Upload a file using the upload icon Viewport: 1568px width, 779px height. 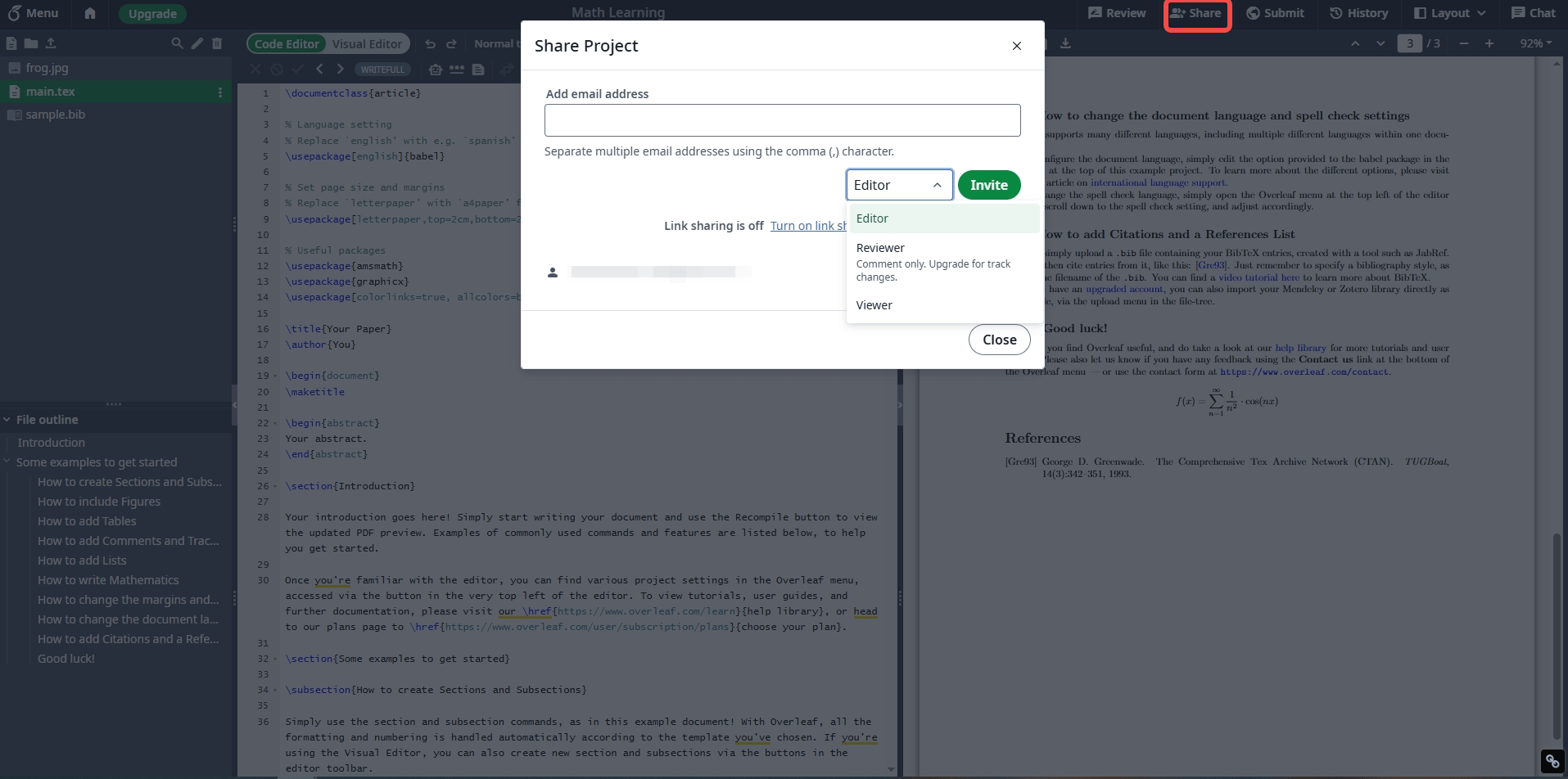(x=51, y=43)
